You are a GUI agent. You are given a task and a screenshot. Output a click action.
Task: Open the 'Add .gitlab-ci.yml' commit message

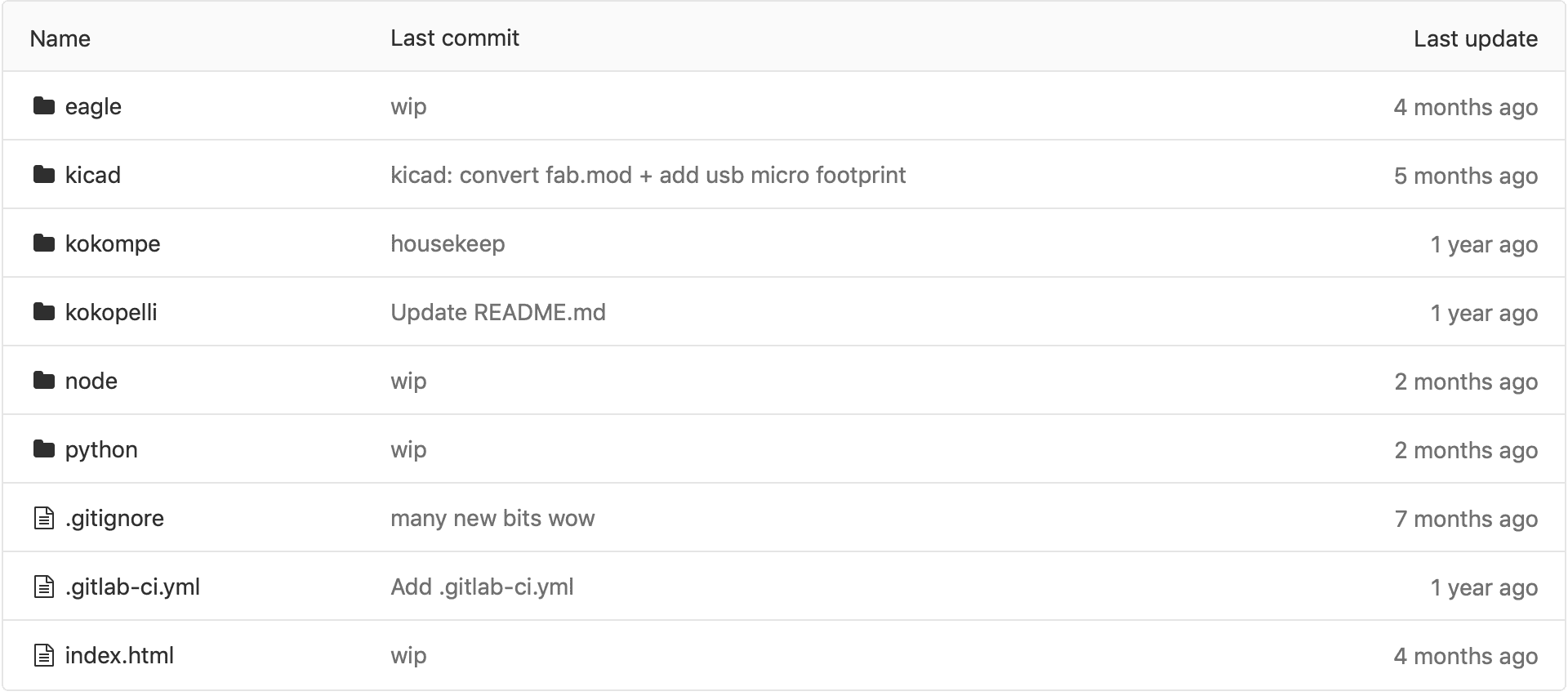coord(482,587)
